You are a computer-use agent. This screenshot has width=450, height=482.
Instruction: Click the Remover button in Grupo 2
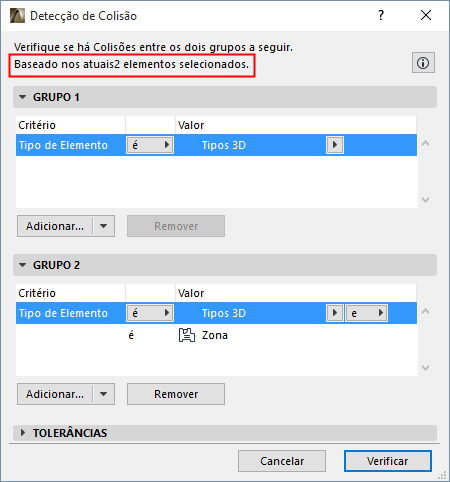tap(176, 394)
